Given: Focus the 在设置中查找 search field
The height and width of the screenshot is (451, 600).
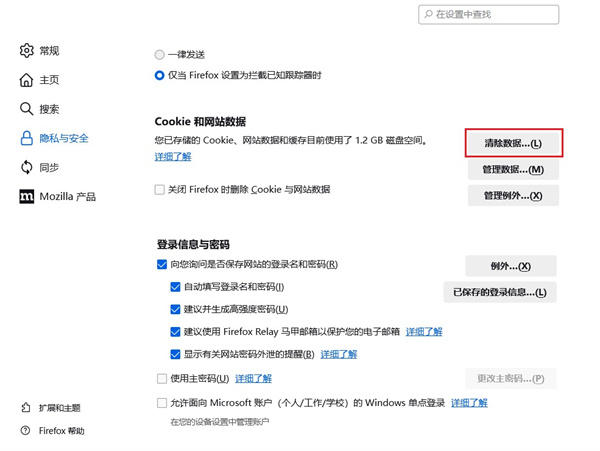Looking at the screenshot, I should pyautogui.click(x=489, y=15).
